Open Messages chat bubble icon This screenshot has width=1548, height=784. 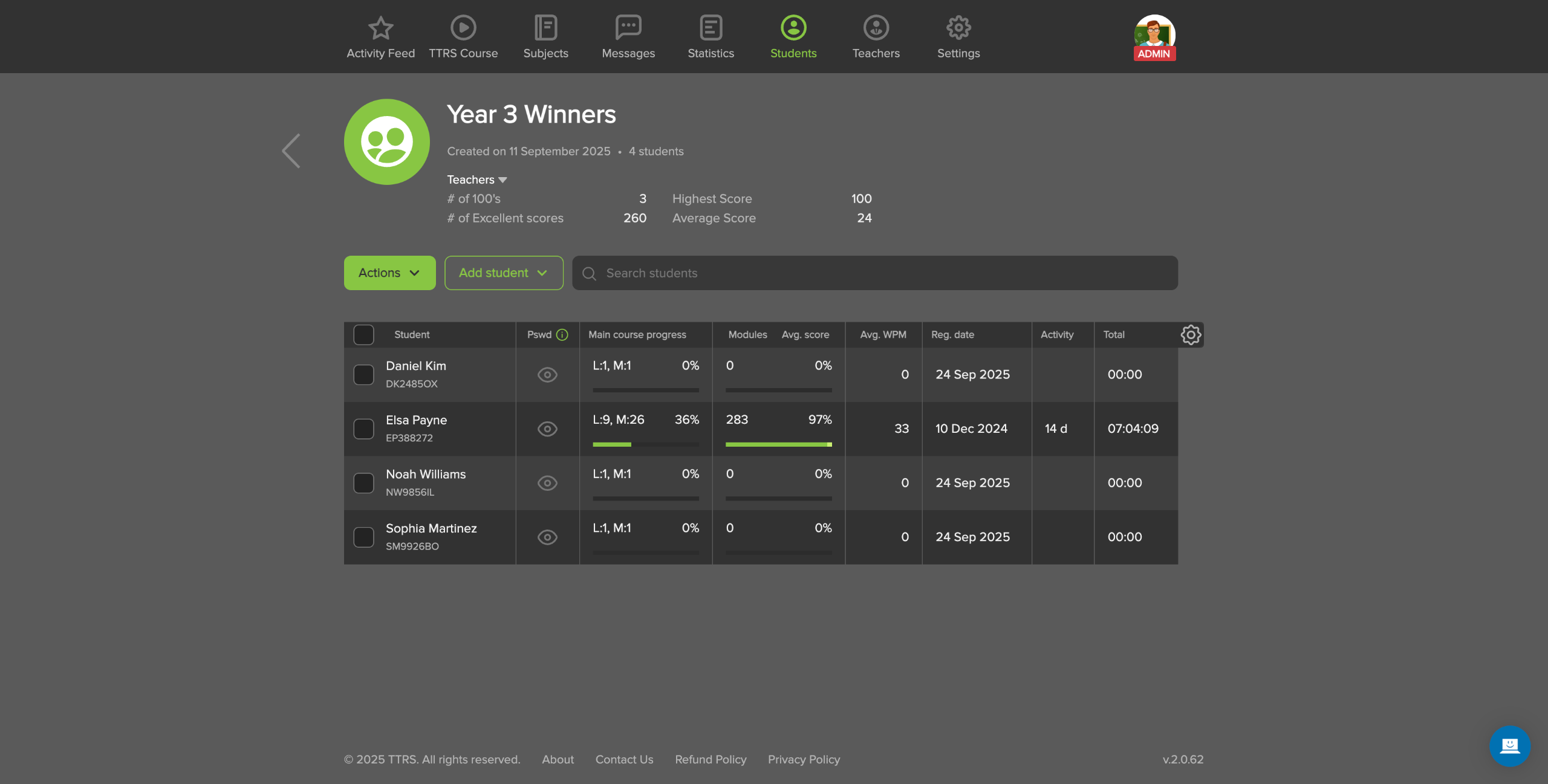[x=628, y=28]
